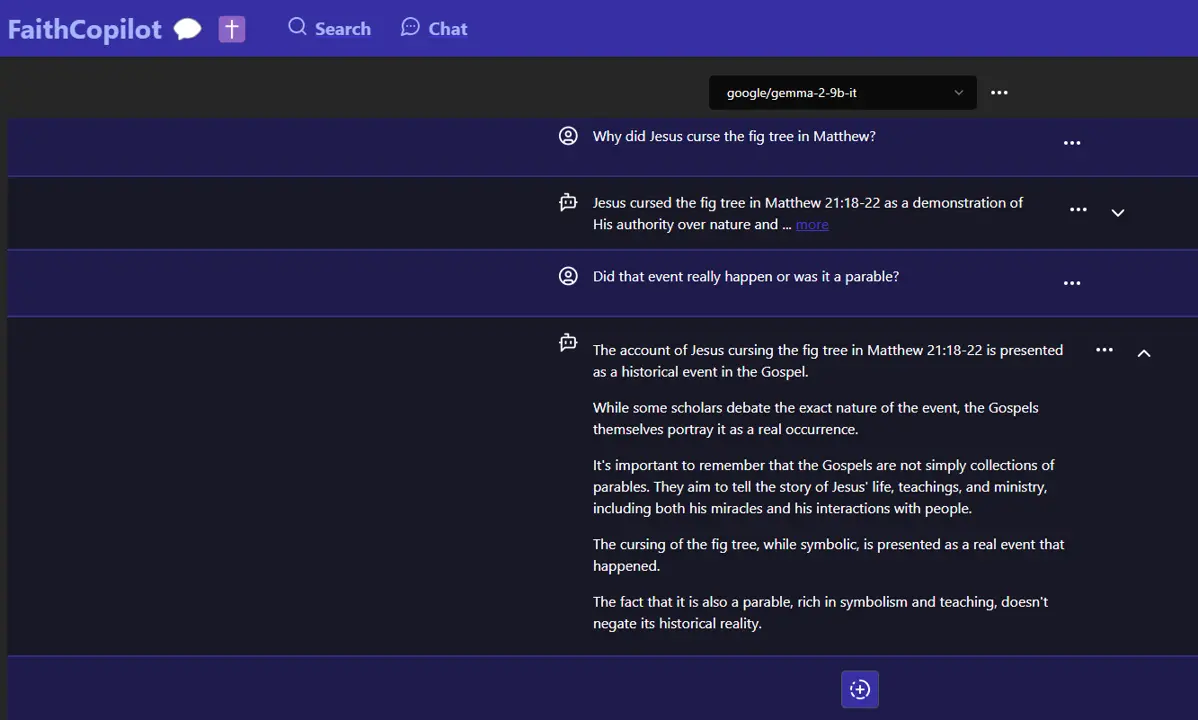Click the bot icon beside the historical event answer

568,343
